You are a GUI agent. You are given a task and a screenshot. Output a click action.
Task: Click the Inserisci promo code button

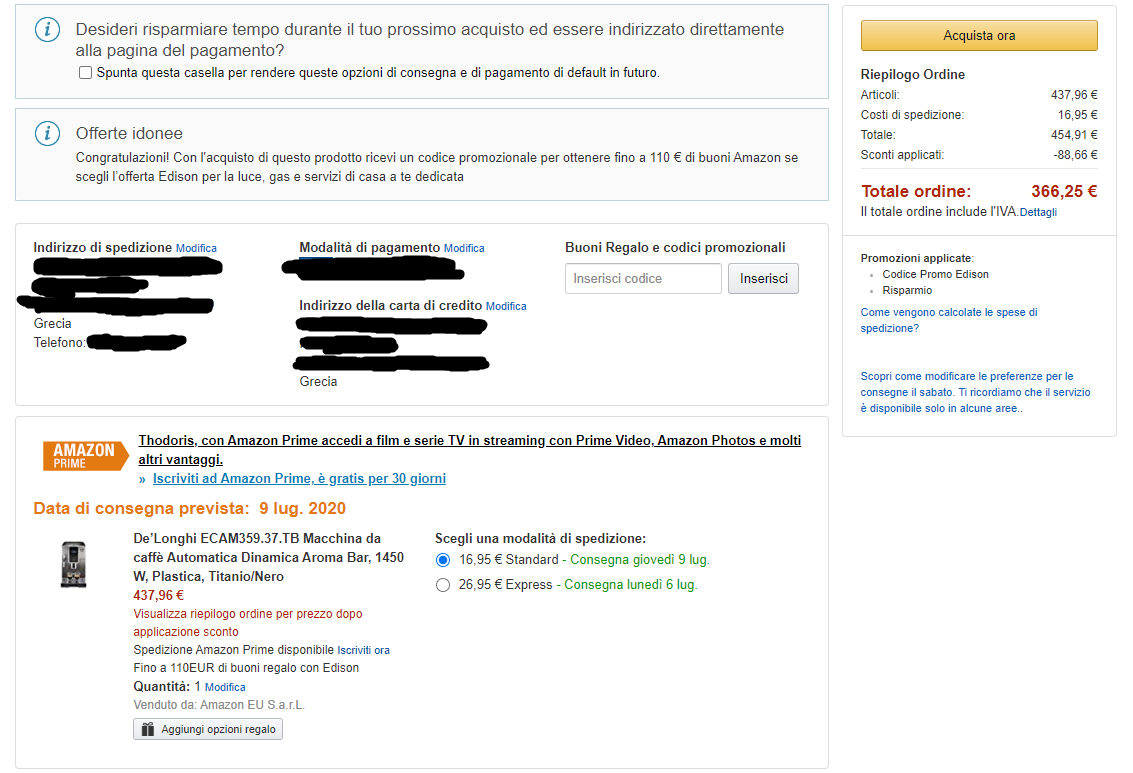pyautogui.click(x=763, y=279)
